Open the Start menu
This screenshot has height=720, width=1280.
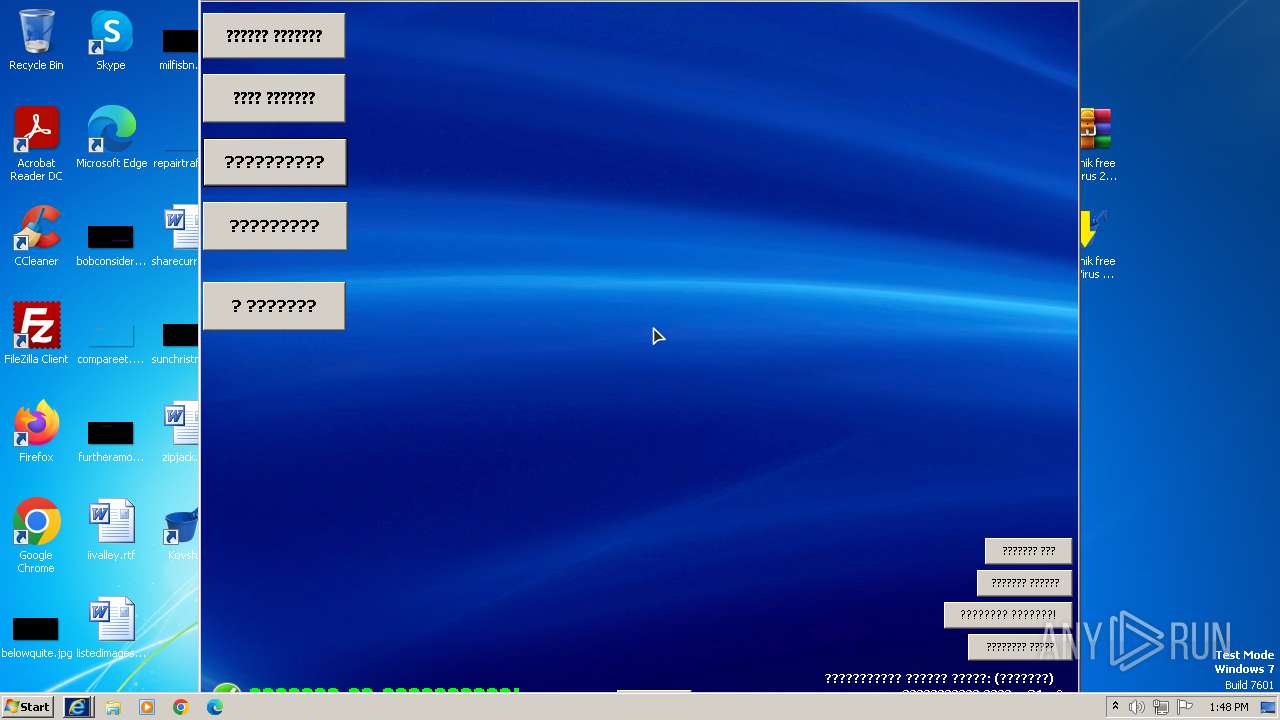point(27,707)
